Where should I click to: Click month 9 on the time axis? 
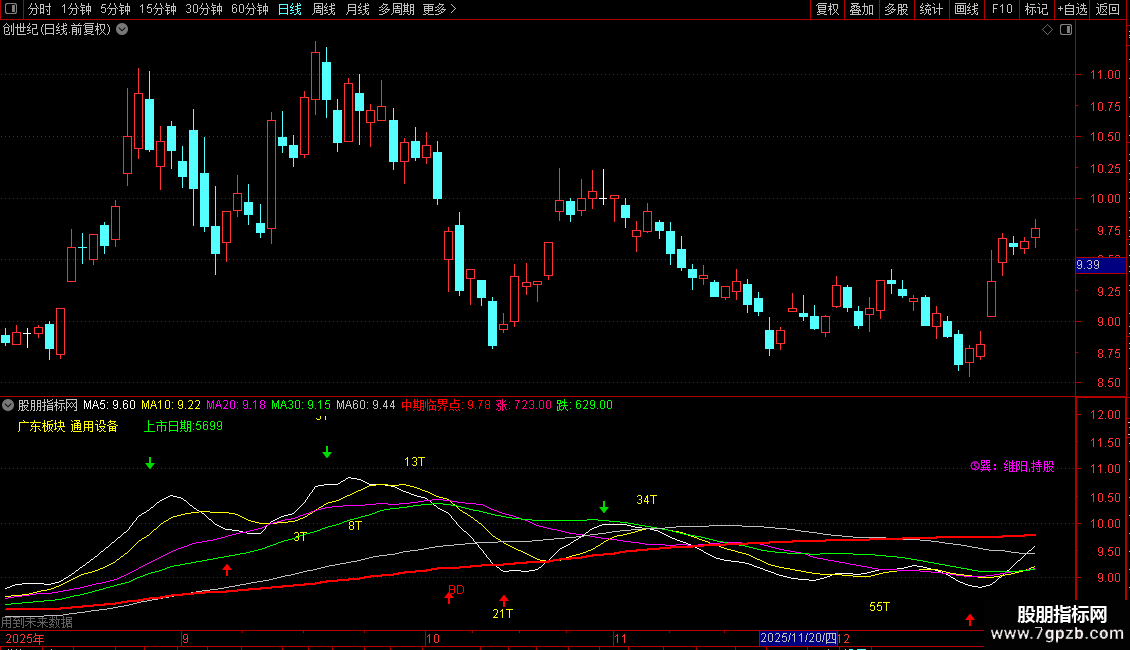pos(186,638)
